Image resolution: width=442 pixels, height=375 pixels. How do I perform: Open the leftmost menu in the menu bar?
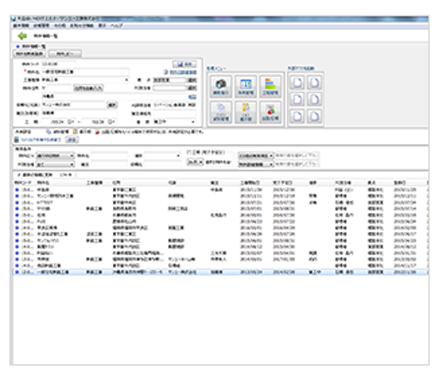click(x=21, y=25)
